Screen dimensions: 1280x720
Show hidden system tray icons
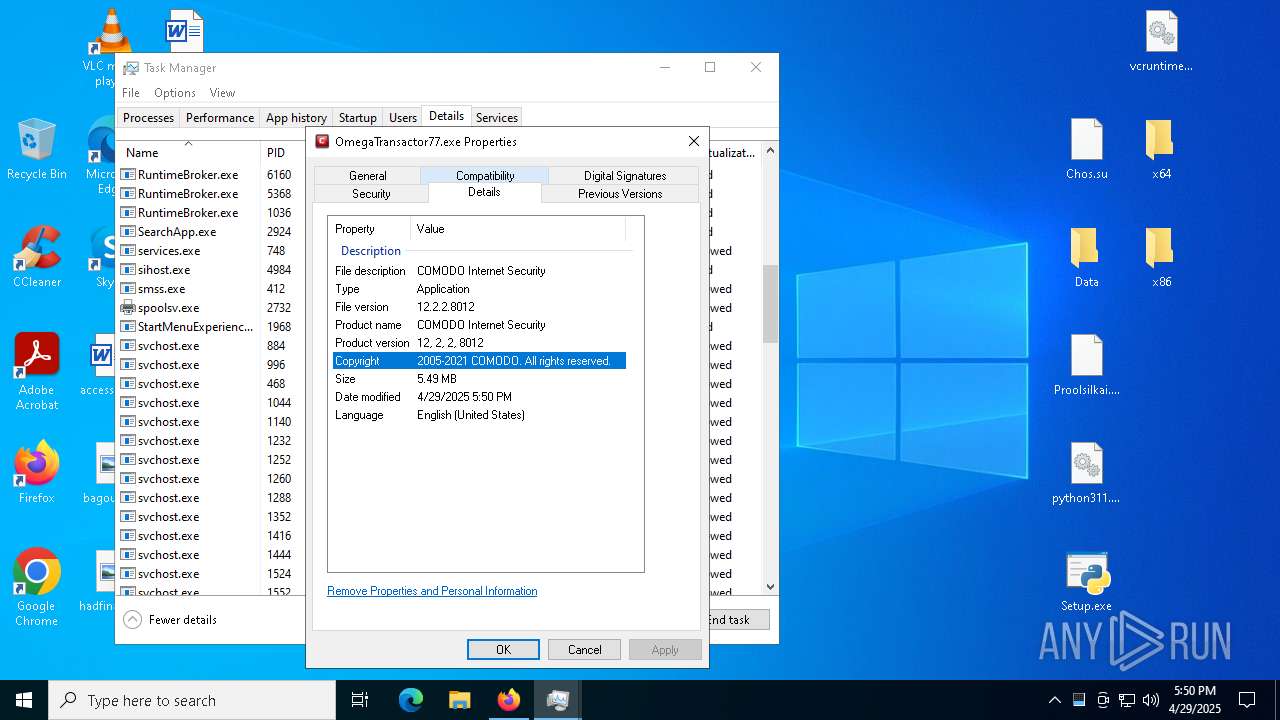coord(1054,700)
